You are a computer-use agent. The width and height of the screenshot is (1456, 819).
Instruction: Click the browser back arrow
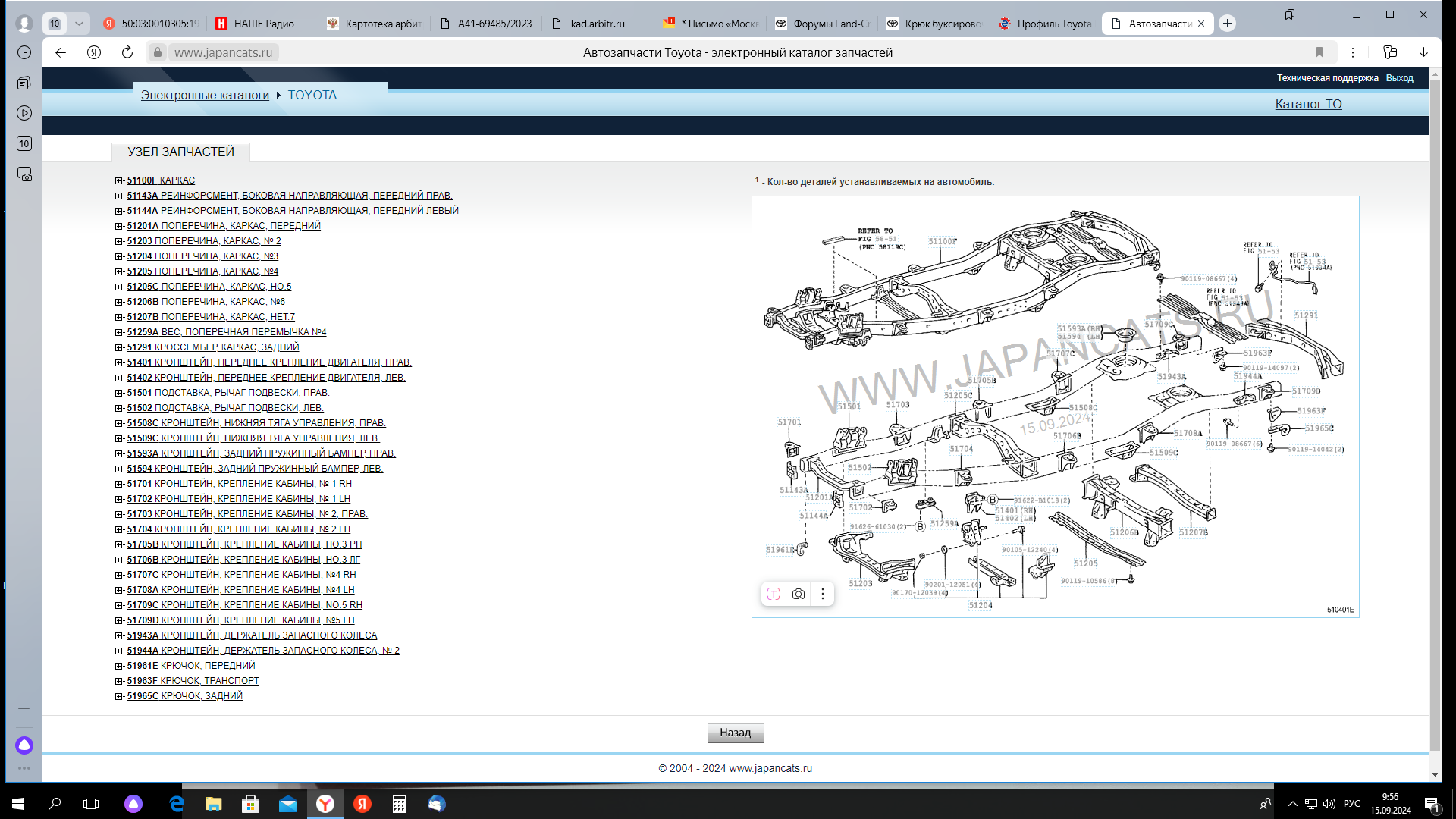tap(61, 52)
